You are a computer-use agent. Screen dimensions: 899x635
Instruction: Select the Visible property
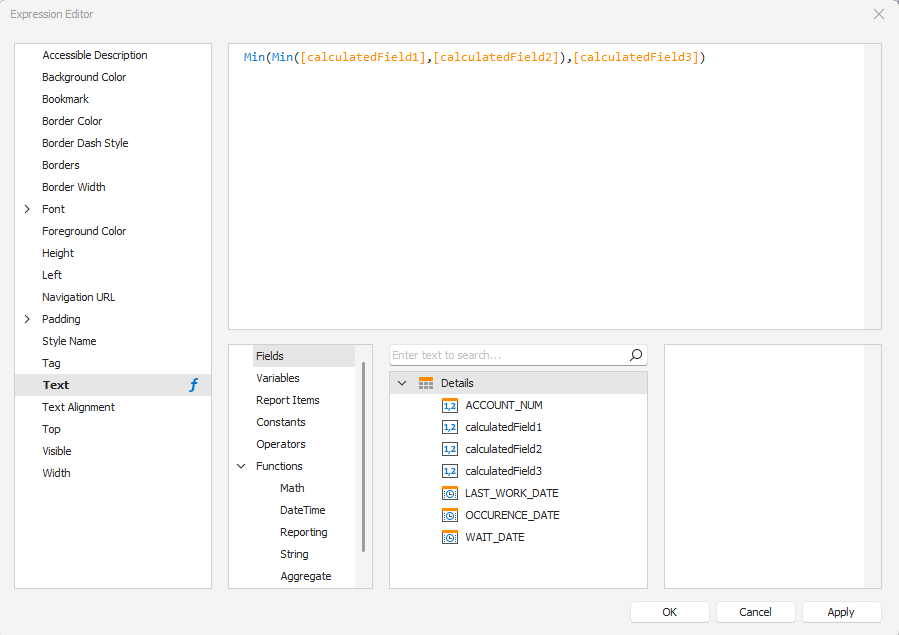pyautogui.click(x=57, y=451)
